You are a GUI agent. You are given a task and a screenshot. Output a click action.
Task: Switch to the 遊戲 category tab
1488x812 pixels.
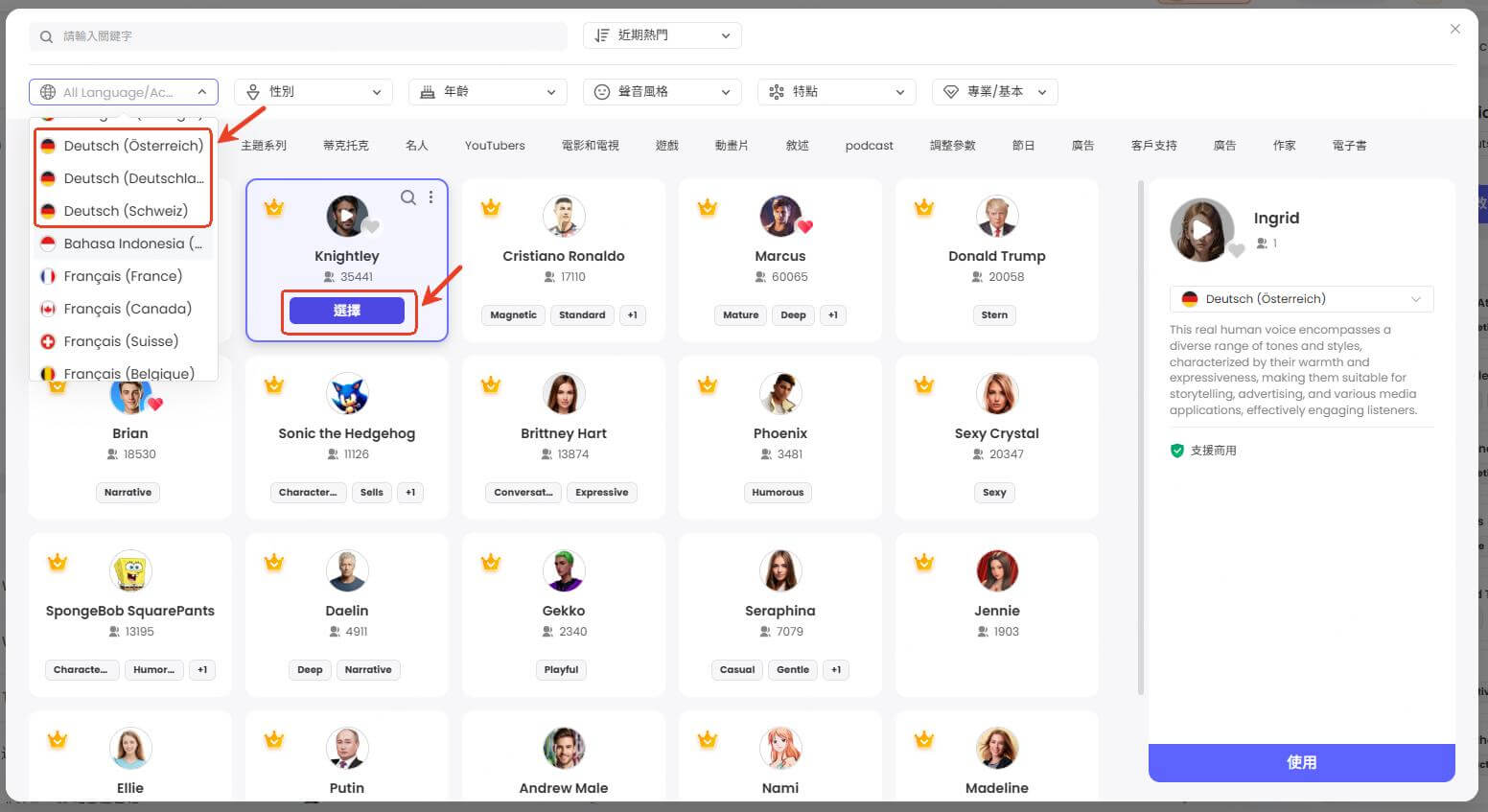667,146
